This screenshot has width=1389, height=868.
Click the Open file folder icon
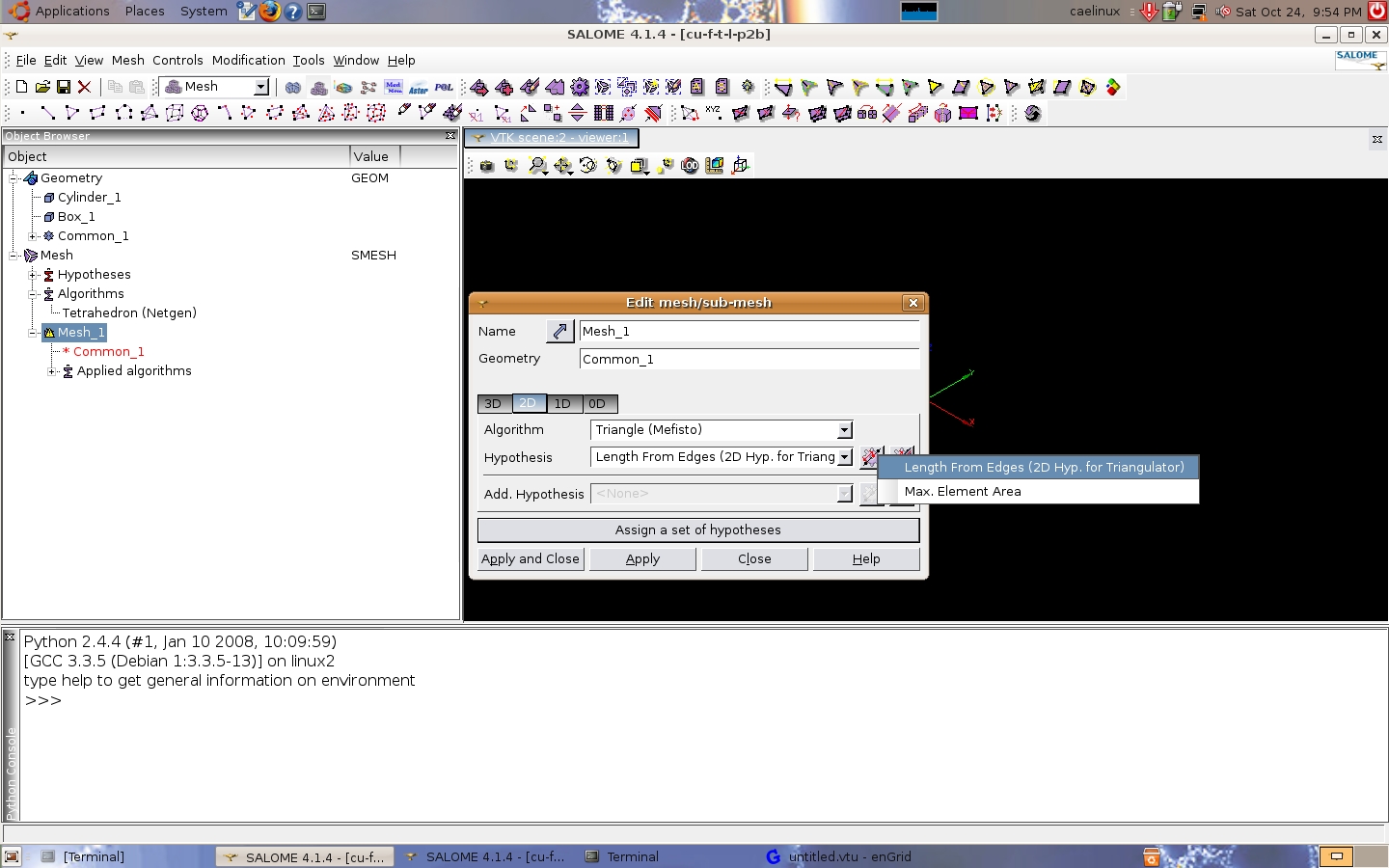coord(42,87)
